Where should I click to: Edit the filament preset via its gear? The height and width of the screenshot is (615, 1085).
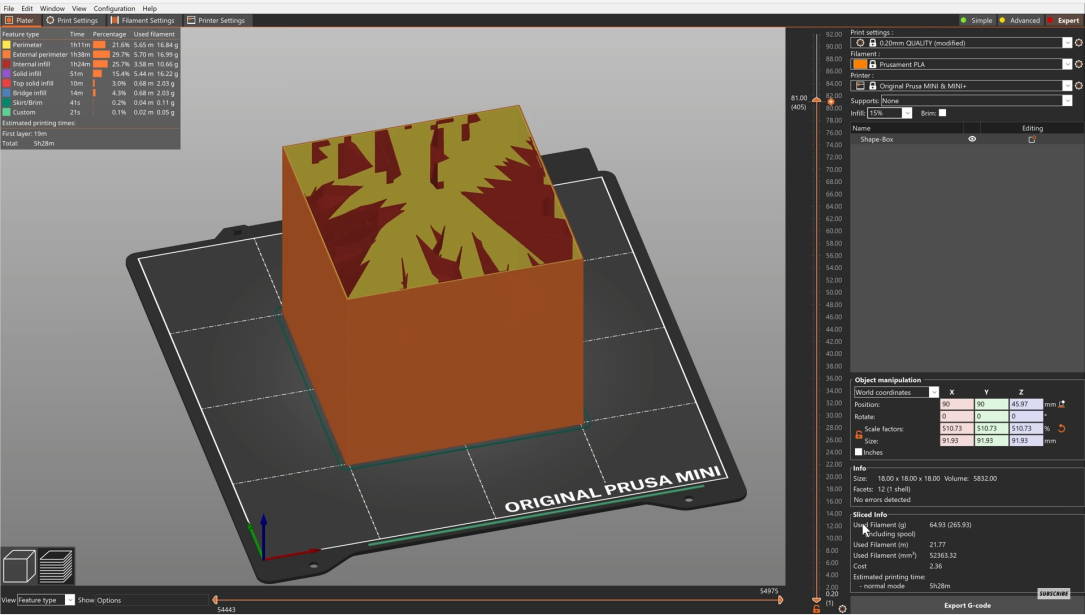(1078, 64)
